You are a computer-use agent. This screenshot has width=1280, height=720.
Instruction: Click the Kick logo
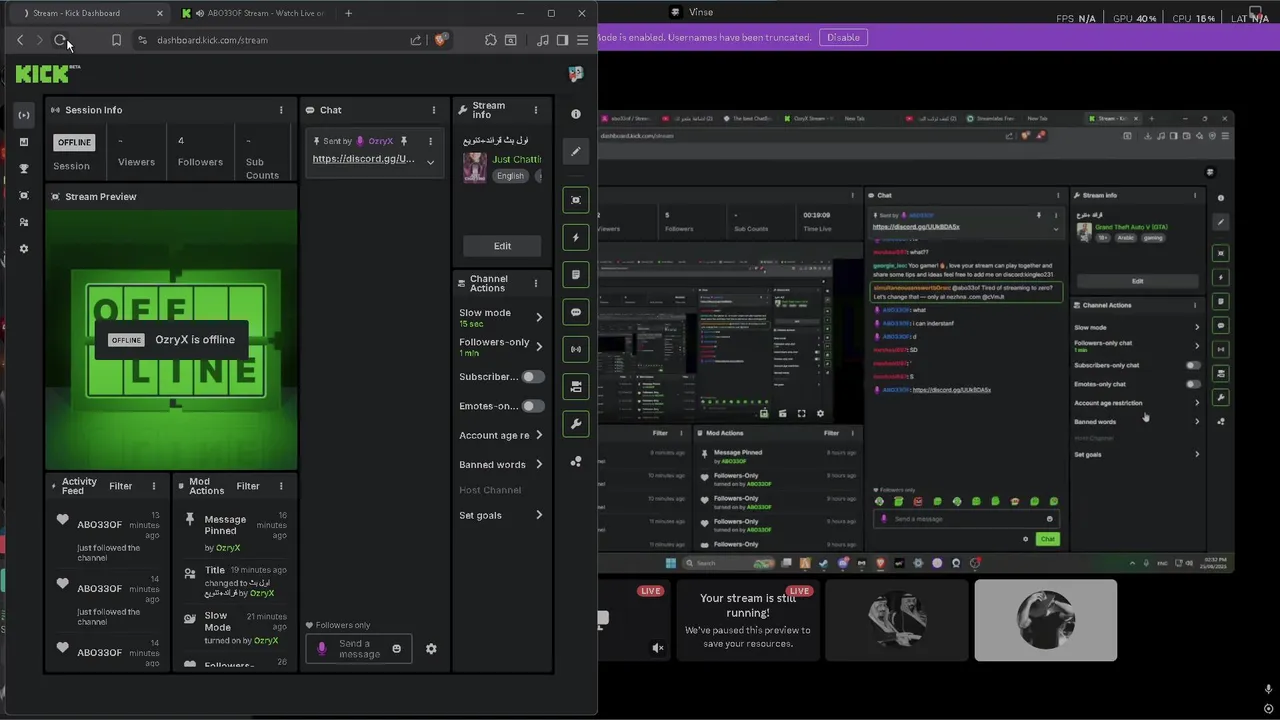point(47,74)
